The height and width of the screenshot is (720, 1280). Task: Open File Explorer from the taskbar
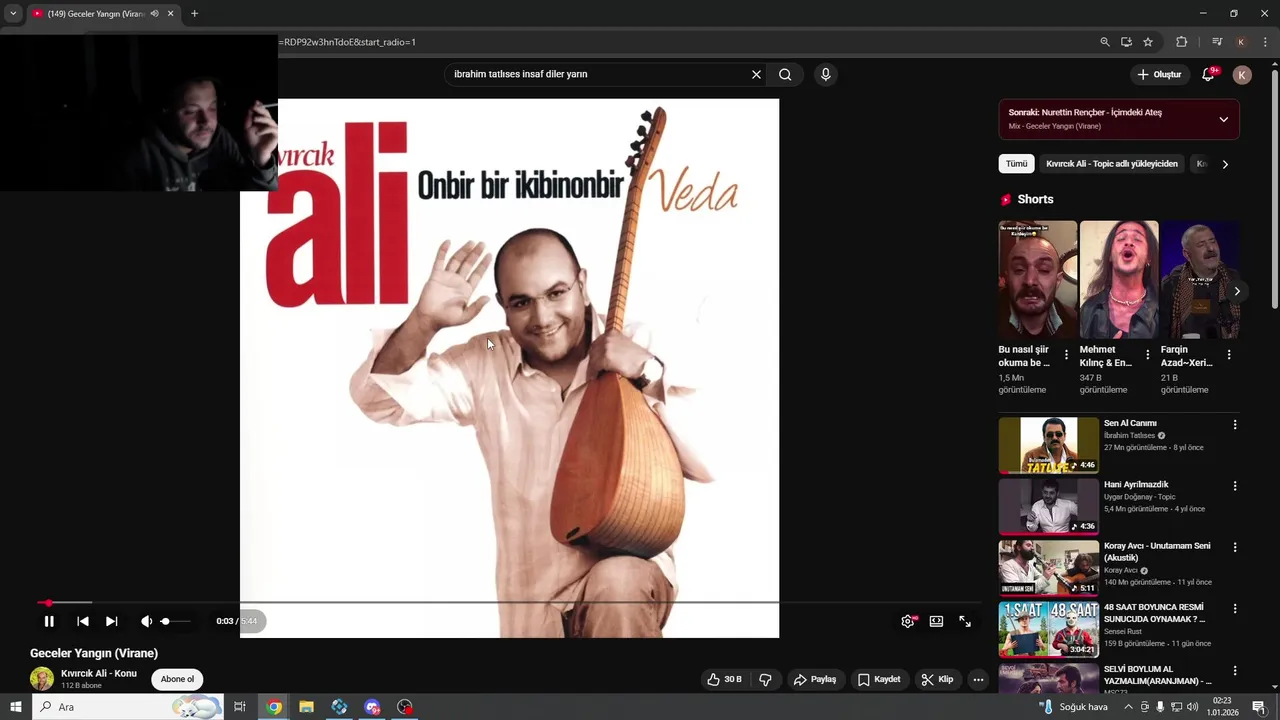(x=307, y=707)
